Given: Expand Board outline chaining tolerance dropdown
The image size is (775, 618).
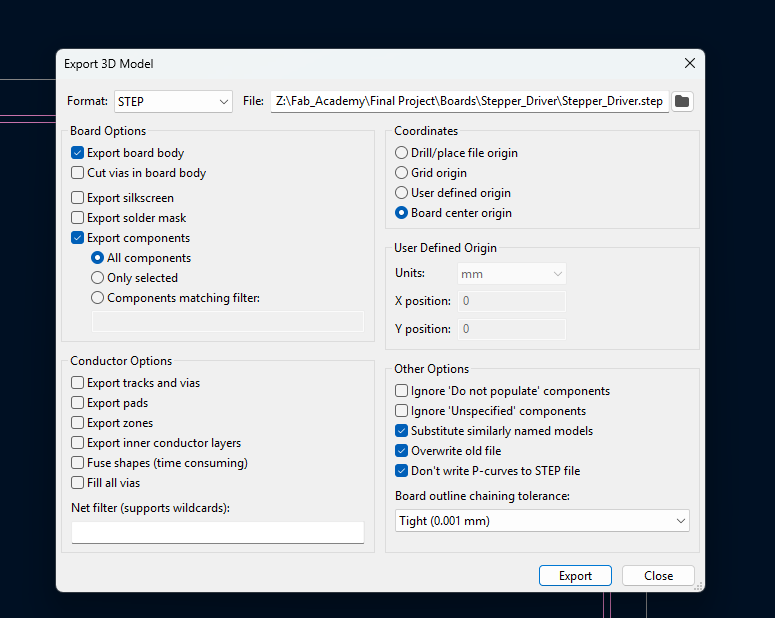Looking at the screenshot, I should 542,521.
